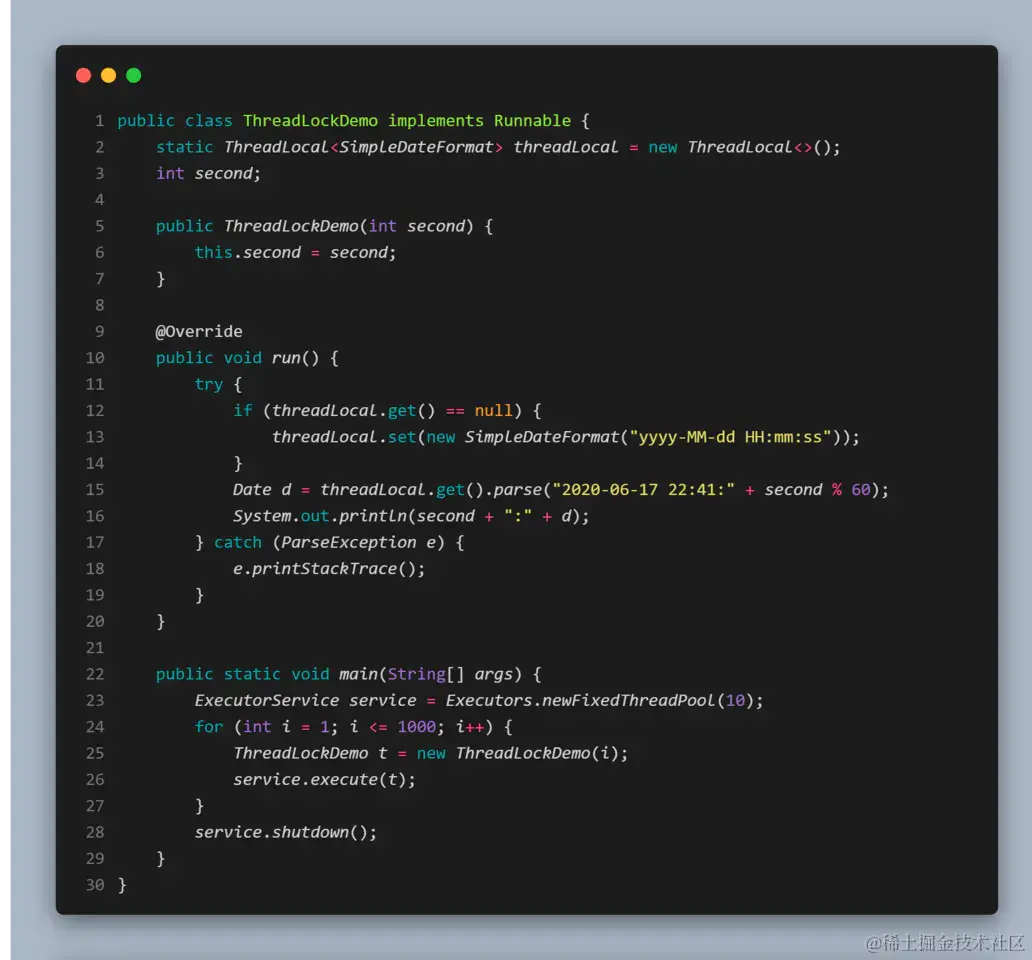1032x960 pixels.
Task: Click ThreadLocal<SimpleDateFormat> on line 2
Action: pyautogui.click(x=363, y=147)
